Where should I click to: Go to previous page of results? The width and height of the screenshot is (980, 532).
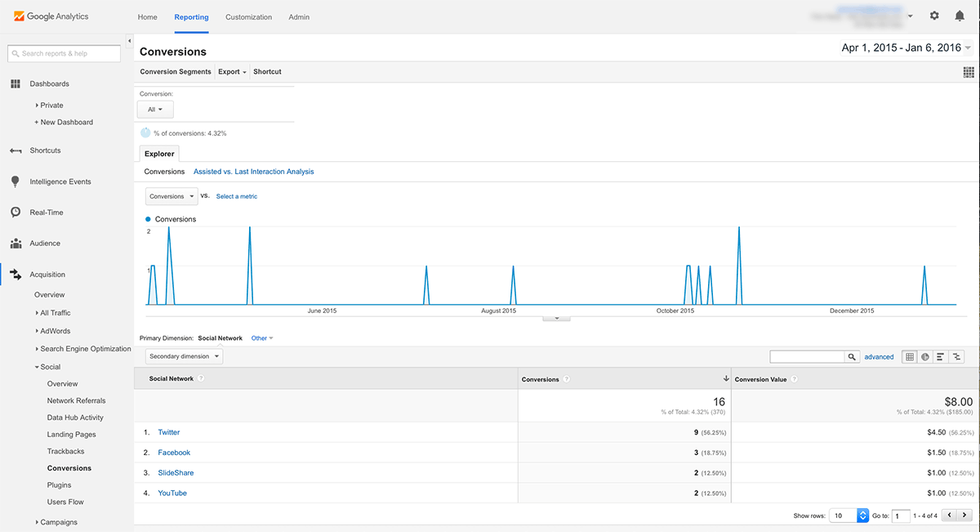(949, 515)
